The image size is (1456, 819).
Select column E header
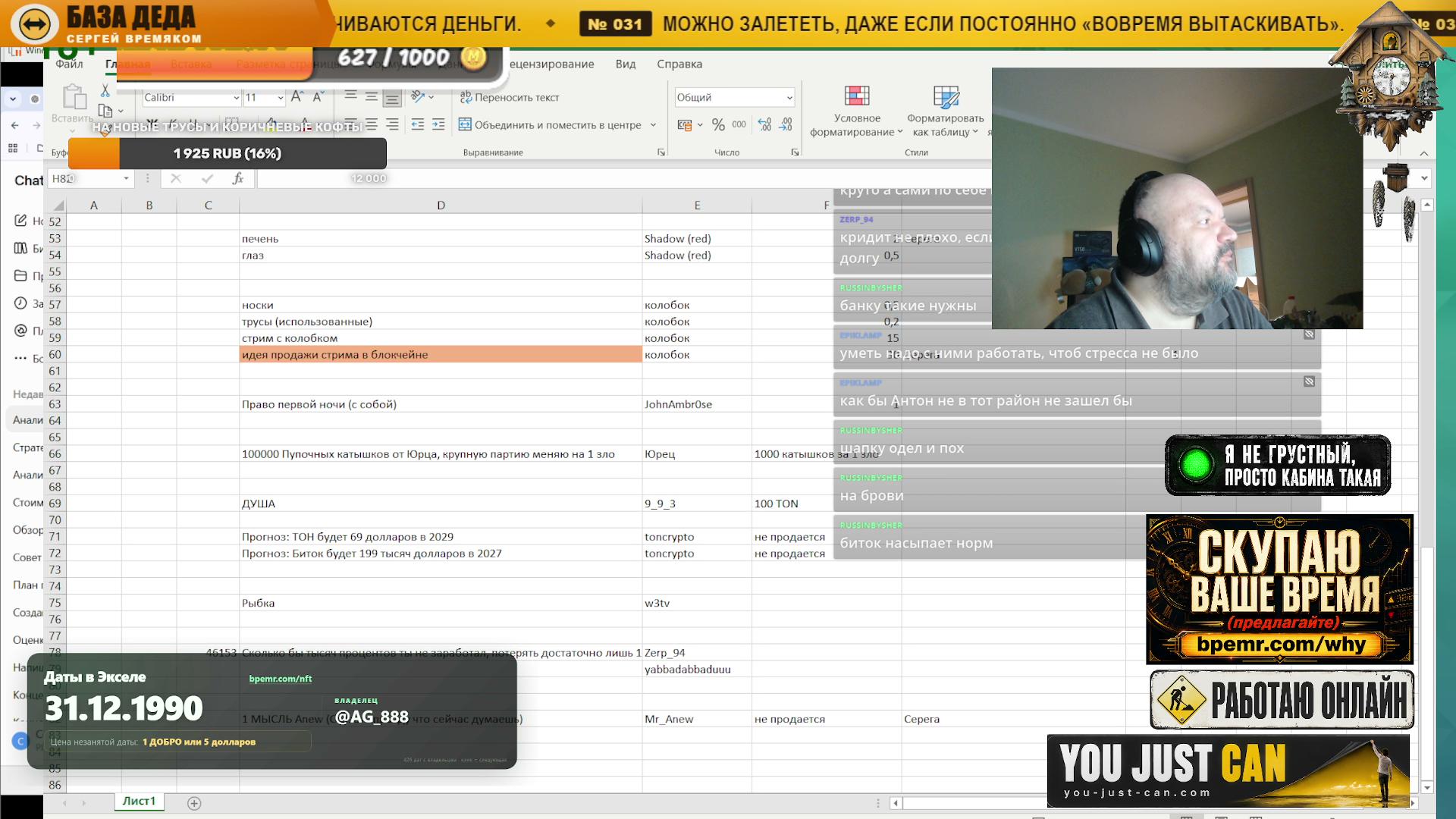697,206
